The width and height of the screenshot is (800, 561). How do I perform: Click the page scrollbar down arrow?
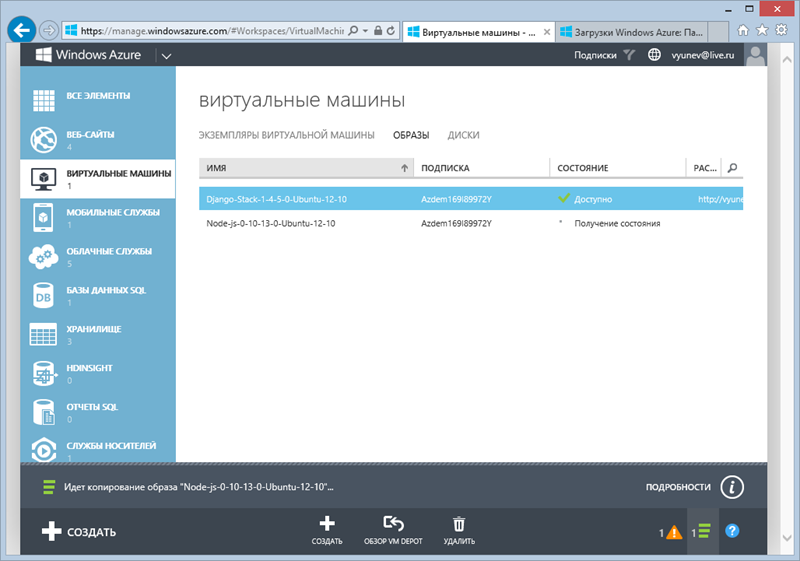point(787,538)
